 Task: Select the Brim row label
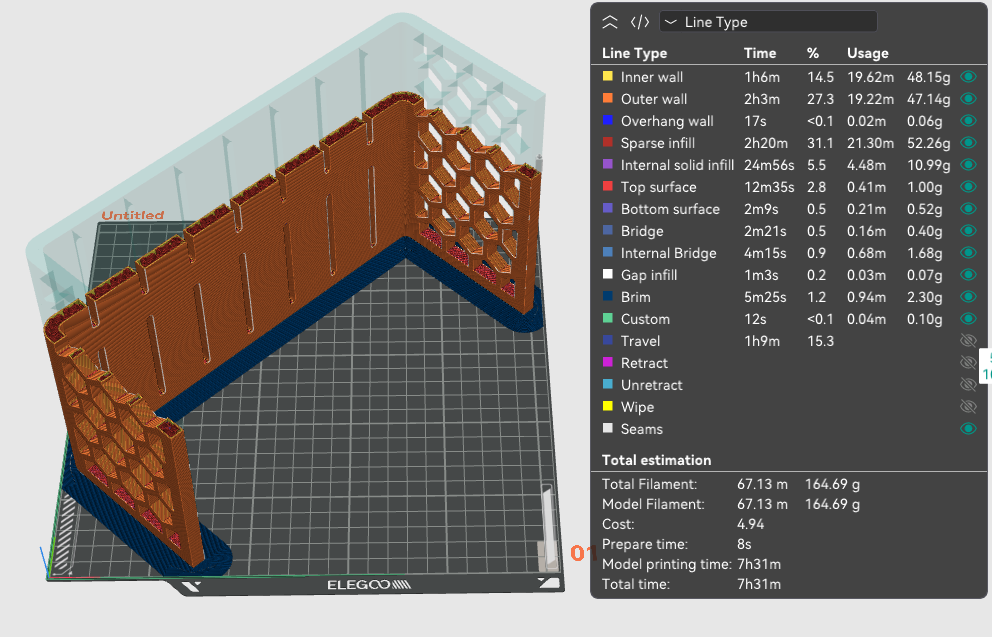[x=635, y=297]
